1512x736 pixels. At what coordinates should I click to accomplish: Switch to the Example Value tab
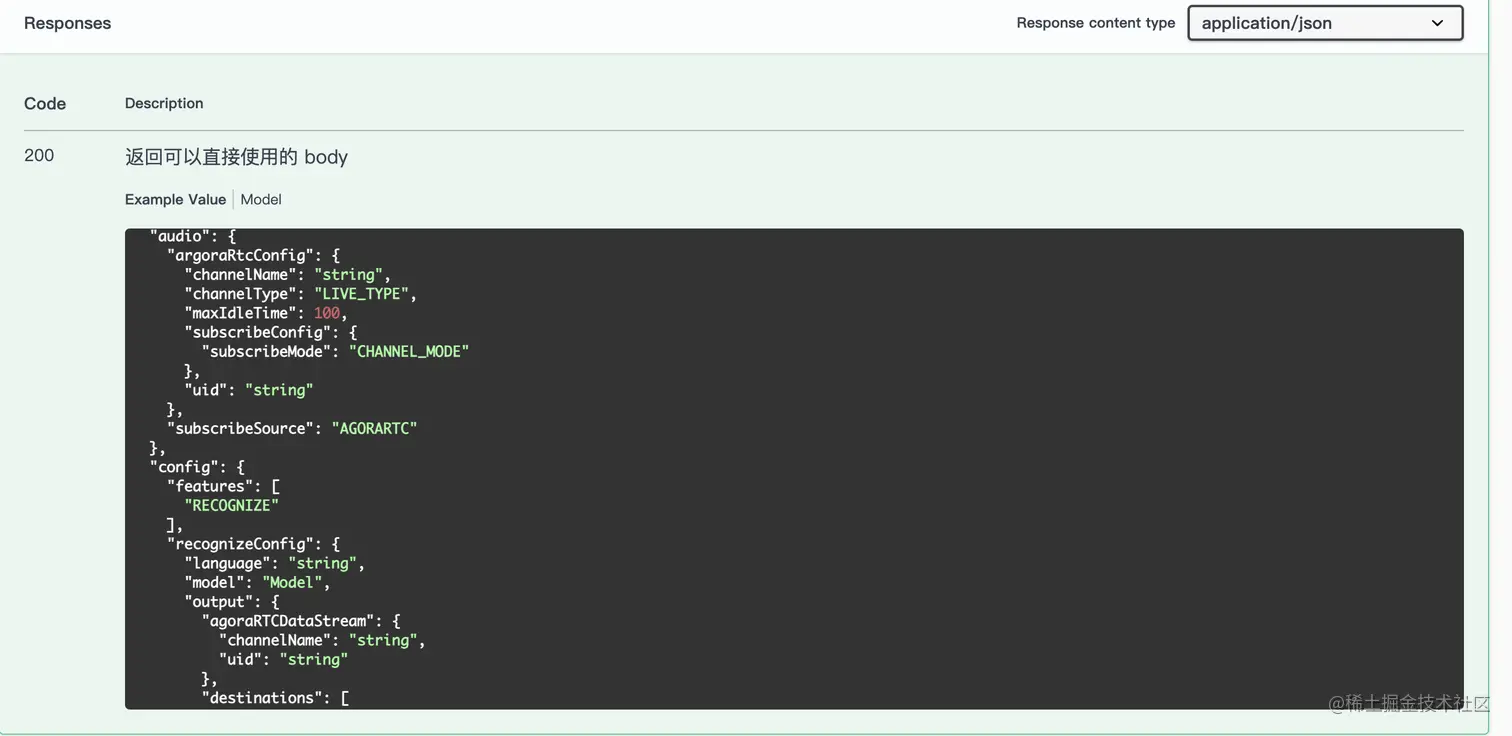(x=175, y=199)
